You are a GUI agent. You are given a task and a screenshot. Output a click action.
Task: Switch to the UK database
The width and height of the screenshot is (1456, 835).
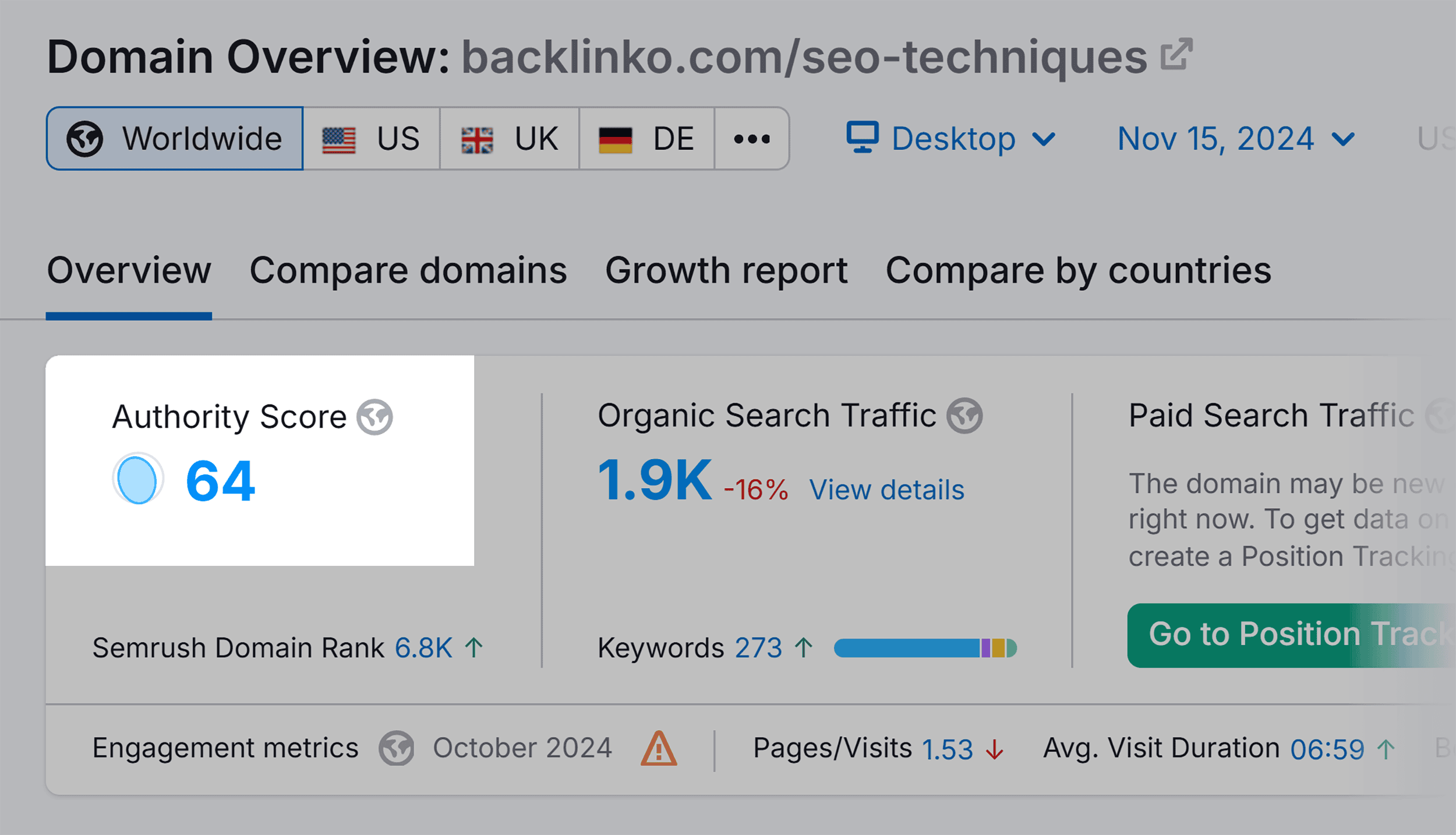click(510, 139)
